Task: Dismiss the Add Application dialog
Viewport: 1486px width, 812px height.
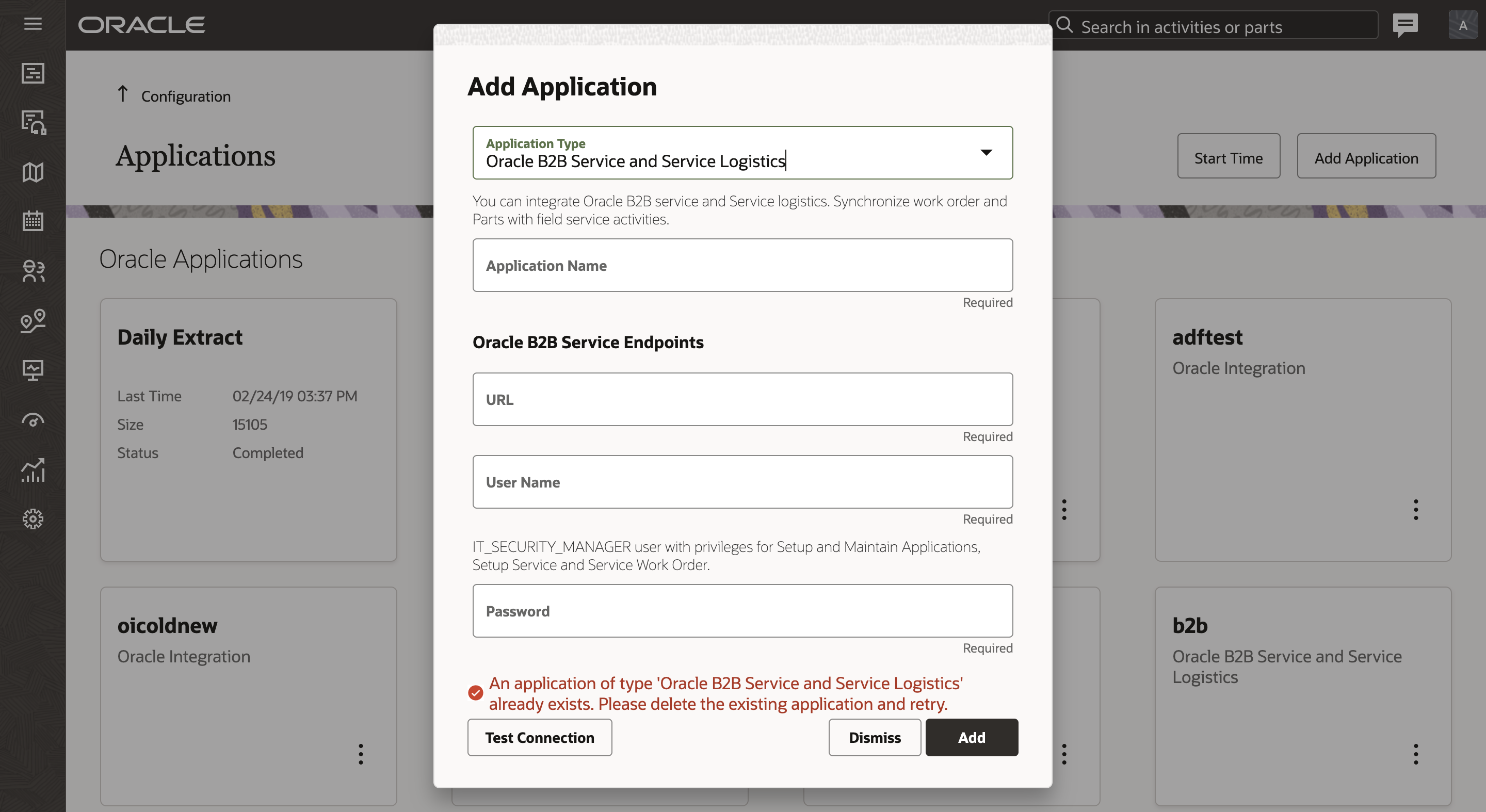Action: (874, 737)
